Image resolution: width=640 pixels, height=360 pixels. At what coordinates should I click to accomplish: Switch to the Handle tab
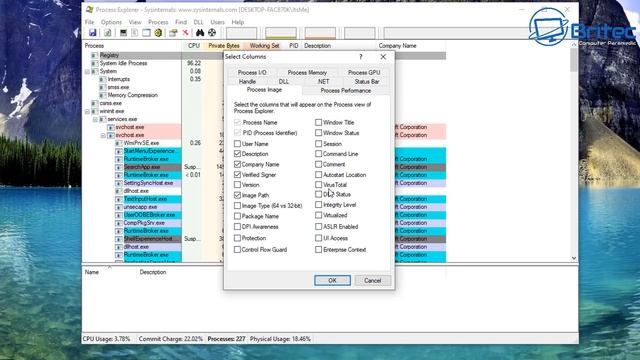[247, 82]
